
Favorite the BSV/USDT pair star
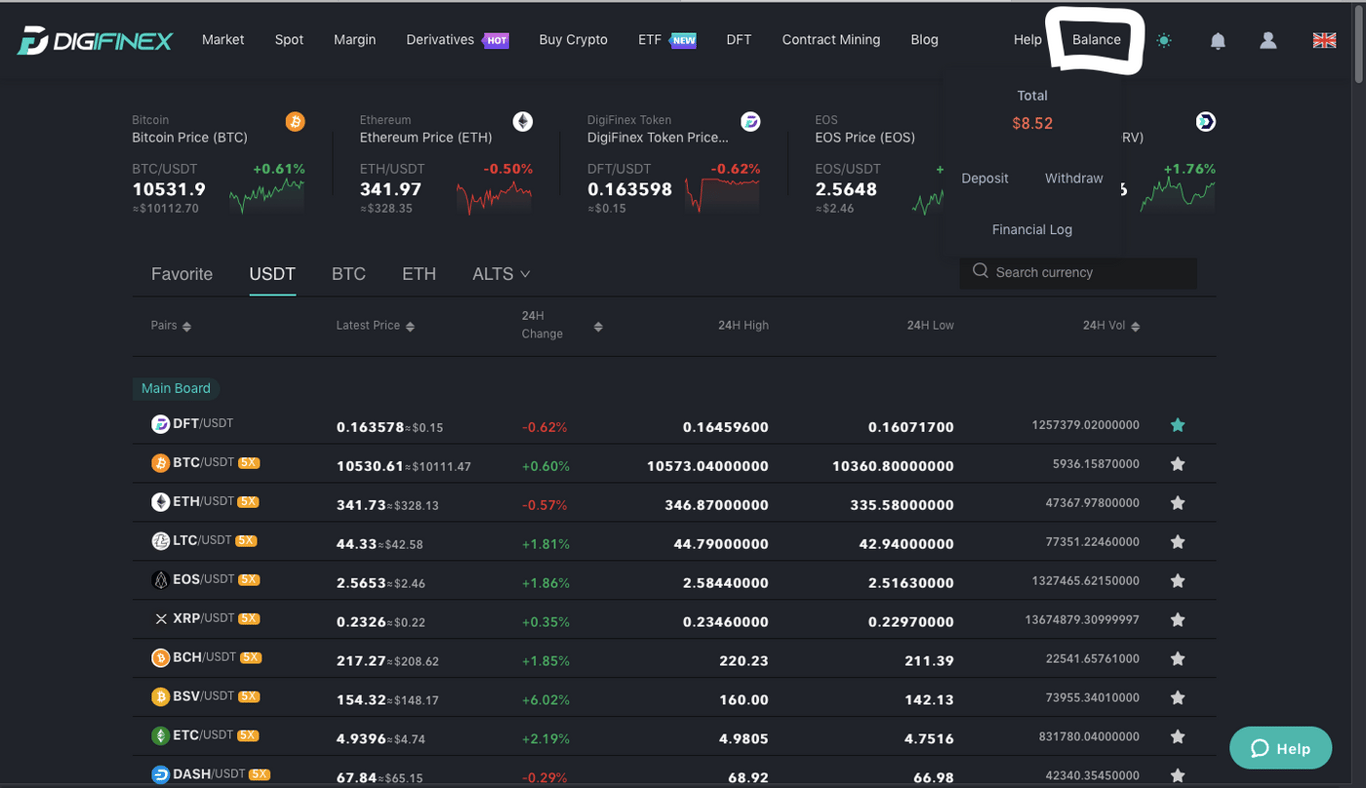click(1178, 698)
